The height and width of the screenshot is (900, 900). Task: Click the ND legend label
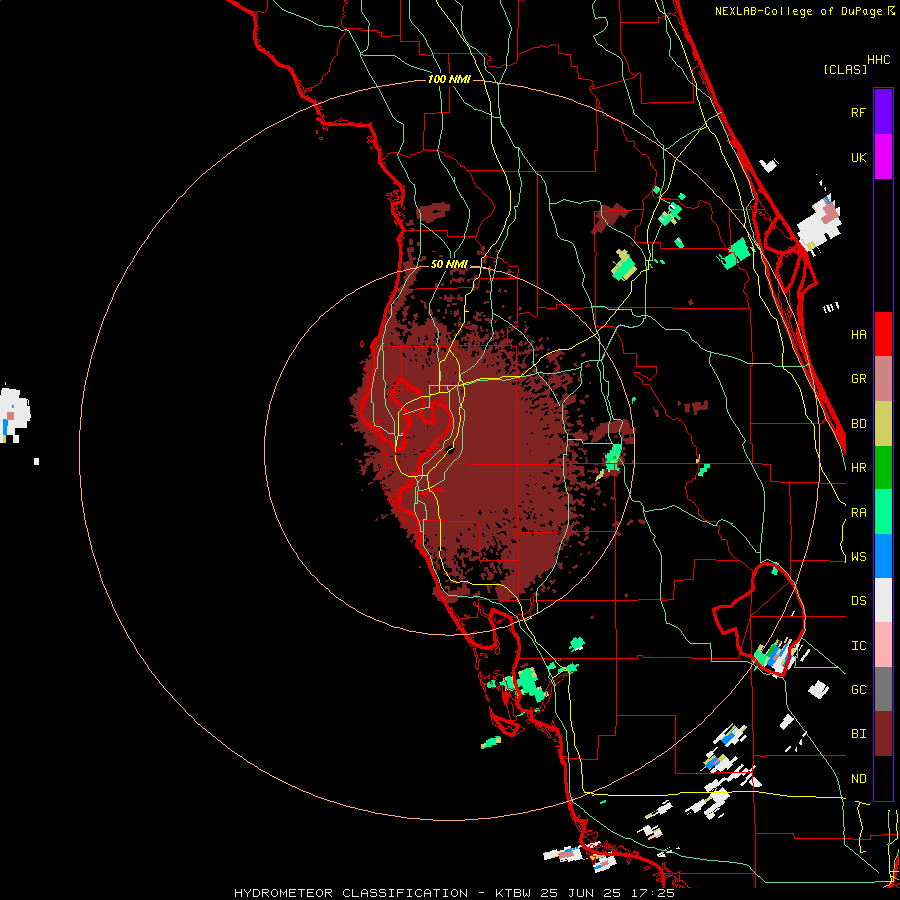858,779
